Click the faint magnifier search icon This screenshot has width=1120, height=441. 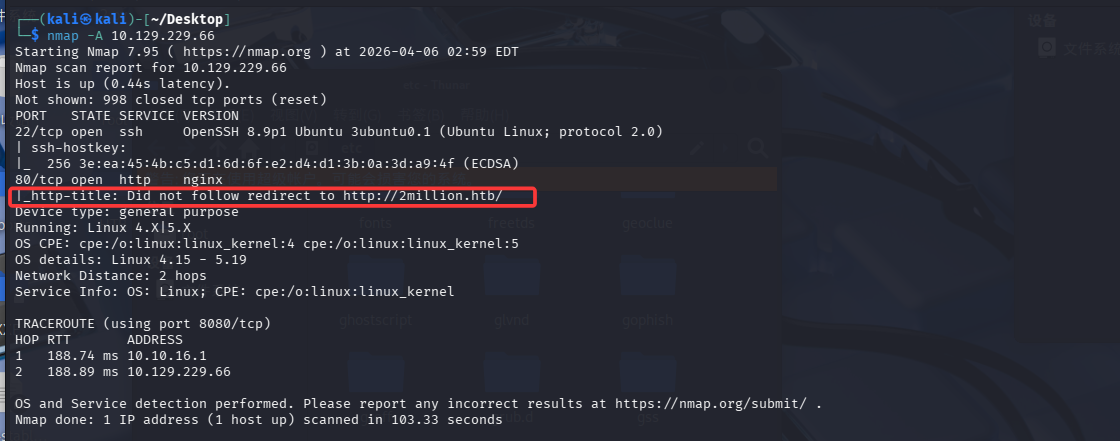757,149
